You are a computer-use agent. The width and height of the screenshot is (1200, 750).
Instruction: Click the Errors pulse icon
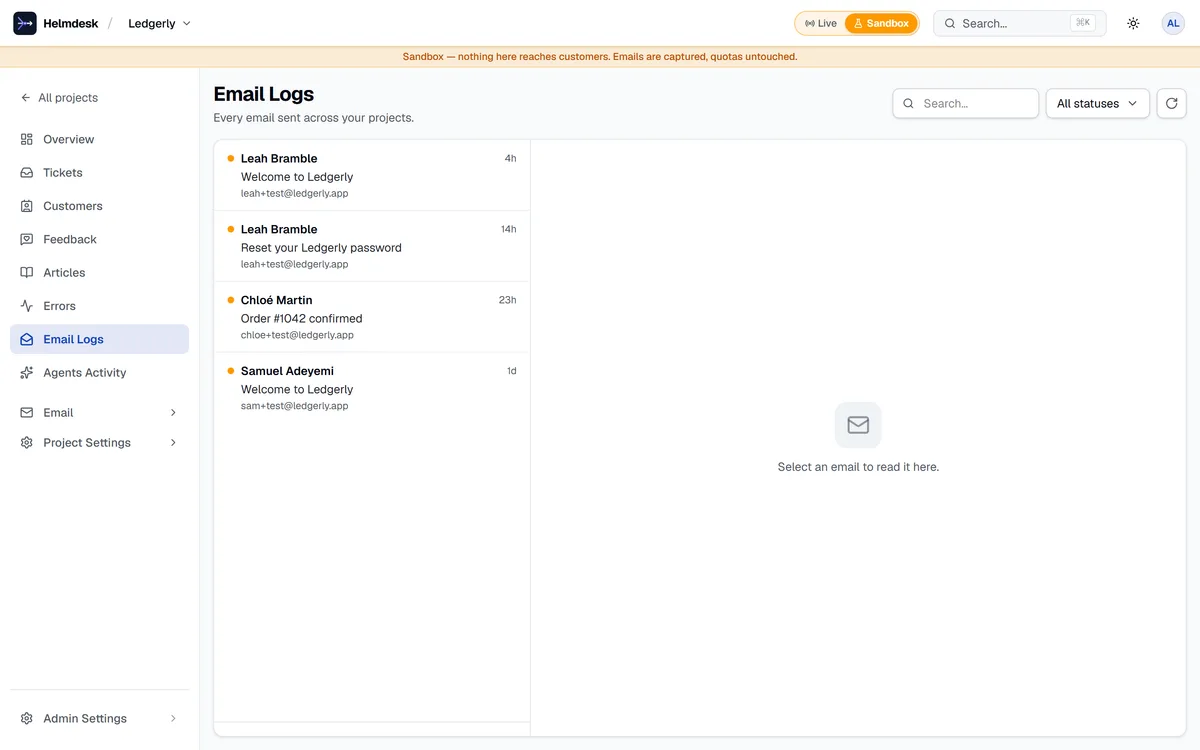(27, 306)
